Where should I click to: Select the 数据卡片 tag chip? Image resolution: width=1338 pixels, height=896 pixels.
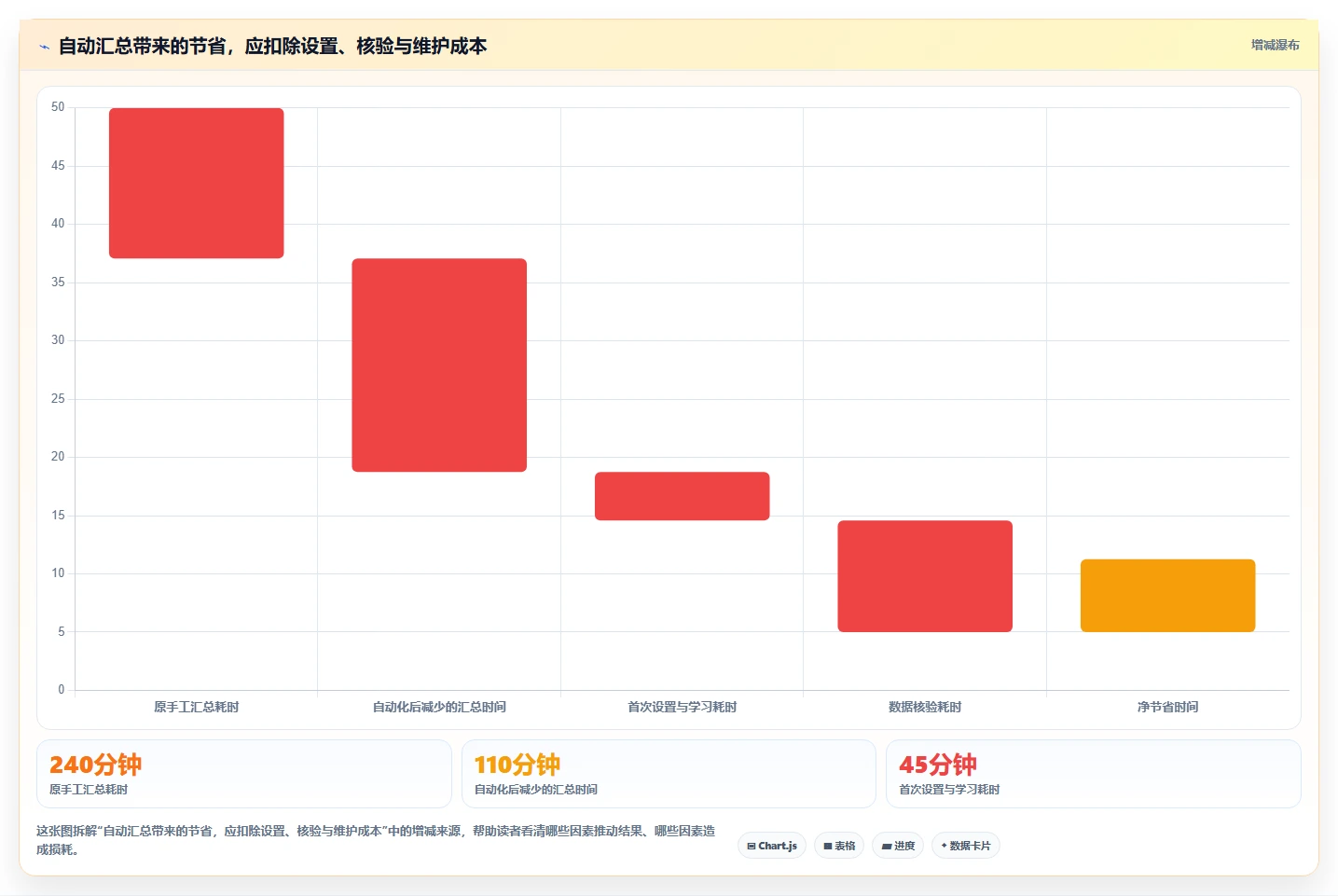pyautogui.click(x=966, y=846)
